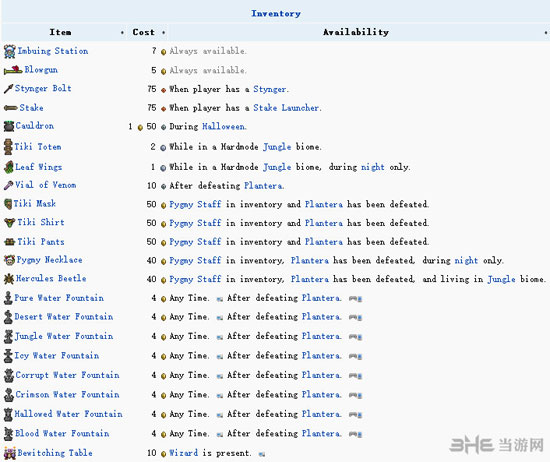Follow the Jungle link in Tiki Totem row

[277, 147]
